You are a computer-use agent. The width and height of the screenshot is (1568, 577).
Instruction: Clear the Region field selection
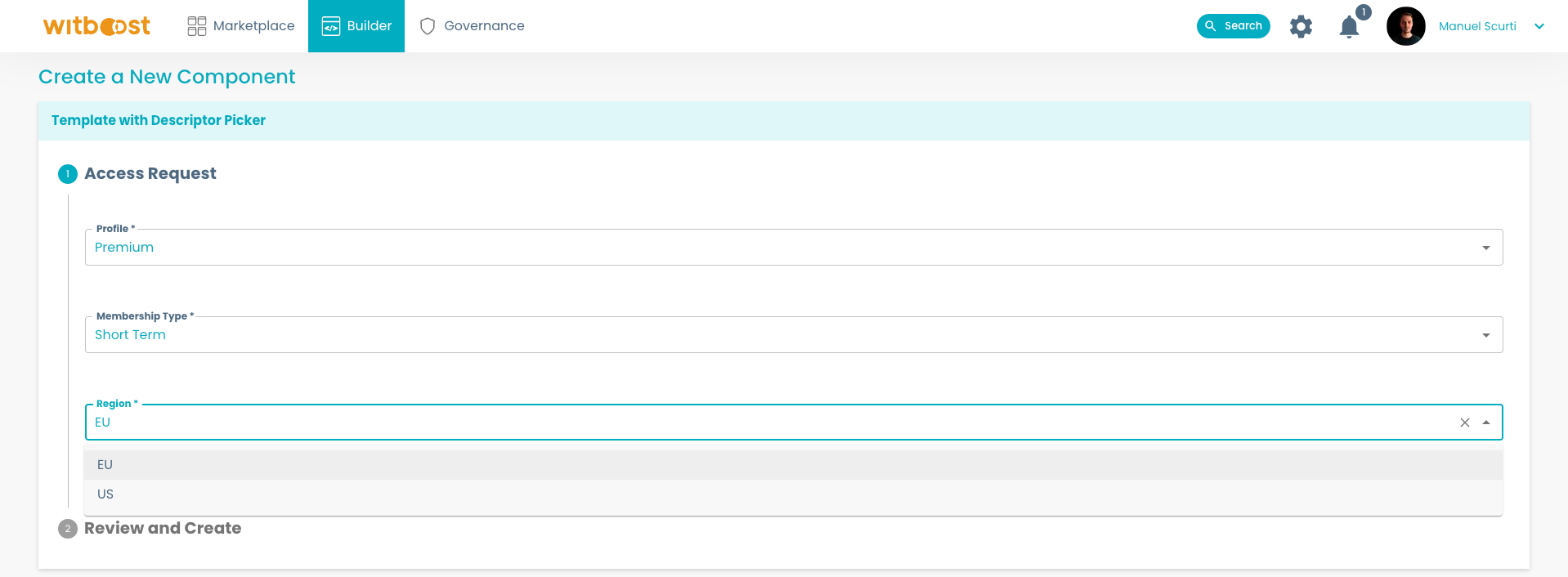[1464, 423]
